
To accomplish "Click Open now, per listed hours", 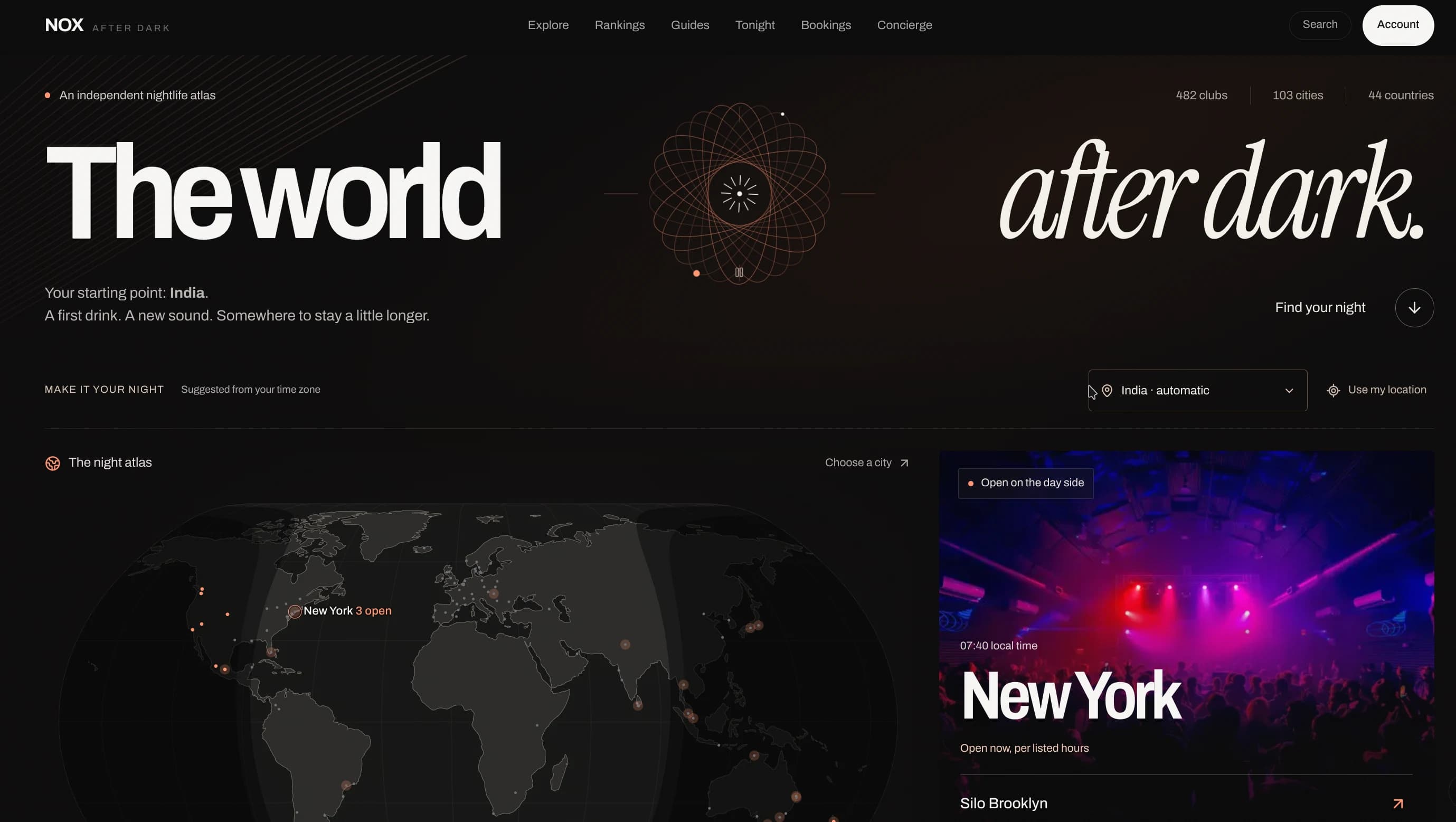I will (1024, 748).
